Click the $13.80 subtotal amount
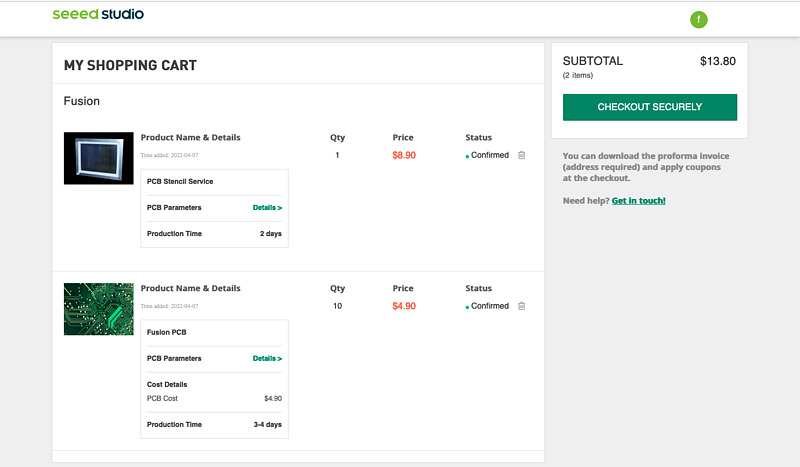Image resolution: width=800 pixels, height=467 pixels. (718, 61)
